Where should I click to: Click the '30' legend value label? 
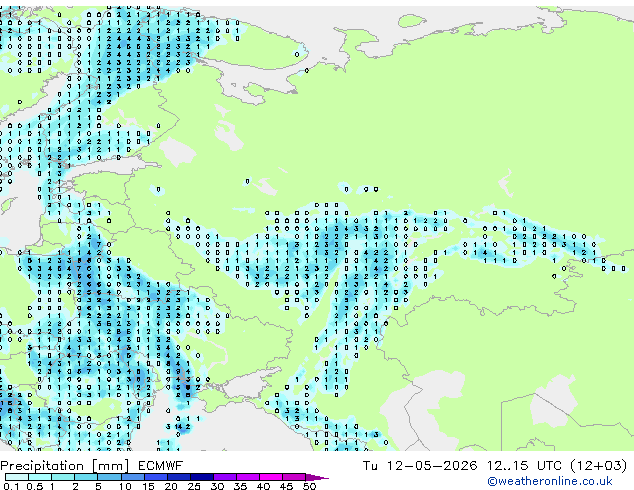coord(217,486)
